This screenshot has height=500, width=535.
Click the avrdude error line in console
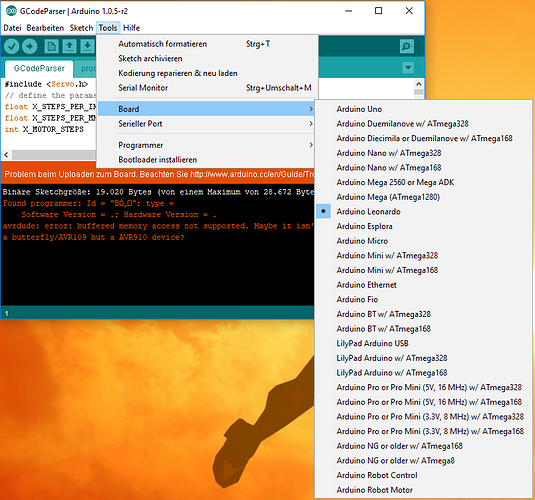click(158, 226)
